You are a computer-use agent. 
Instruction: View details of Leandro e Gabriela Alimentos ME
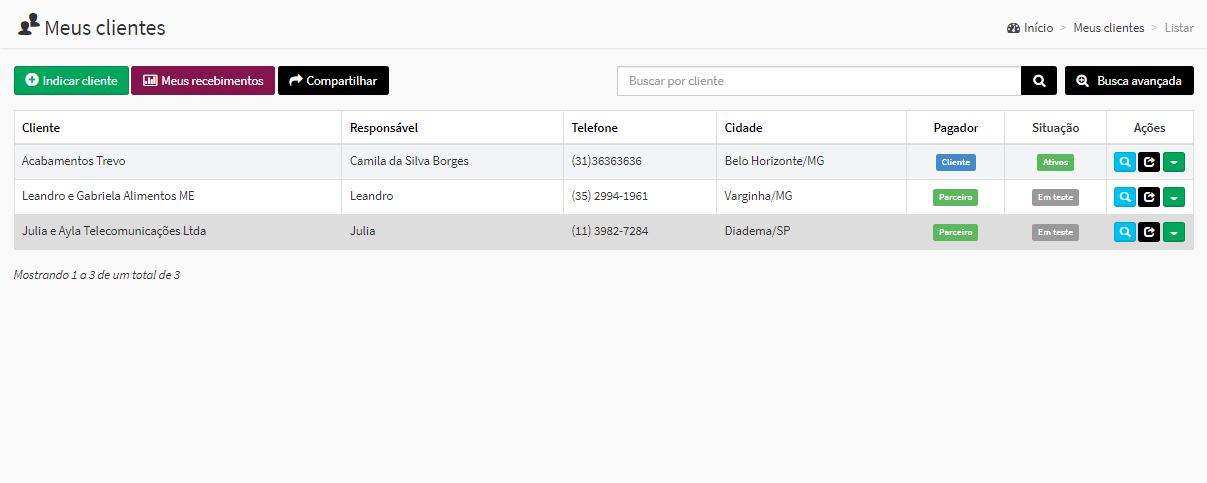[1125, 197]
